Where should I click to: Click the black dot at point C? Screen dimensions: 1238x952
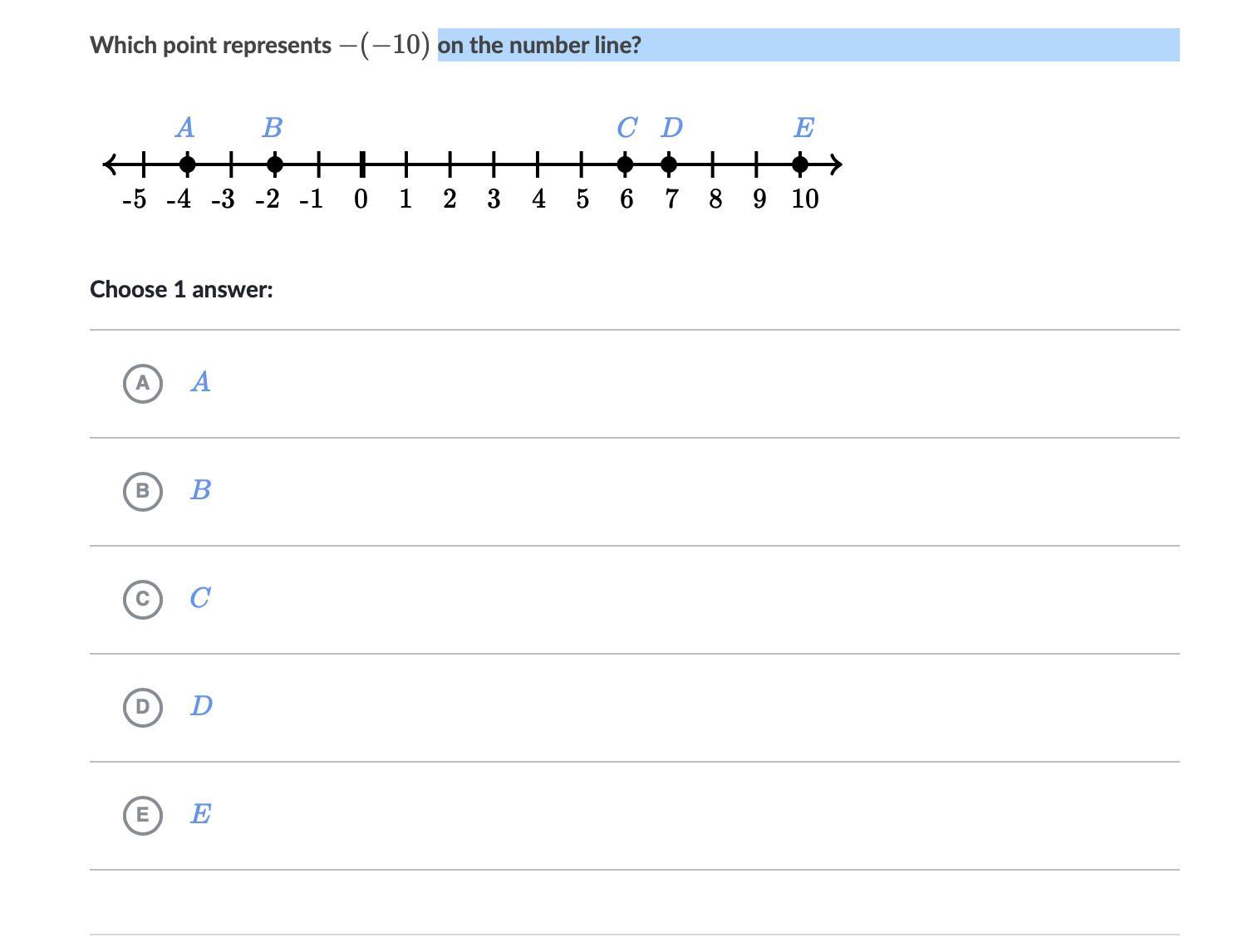click(x=625, y=164)
